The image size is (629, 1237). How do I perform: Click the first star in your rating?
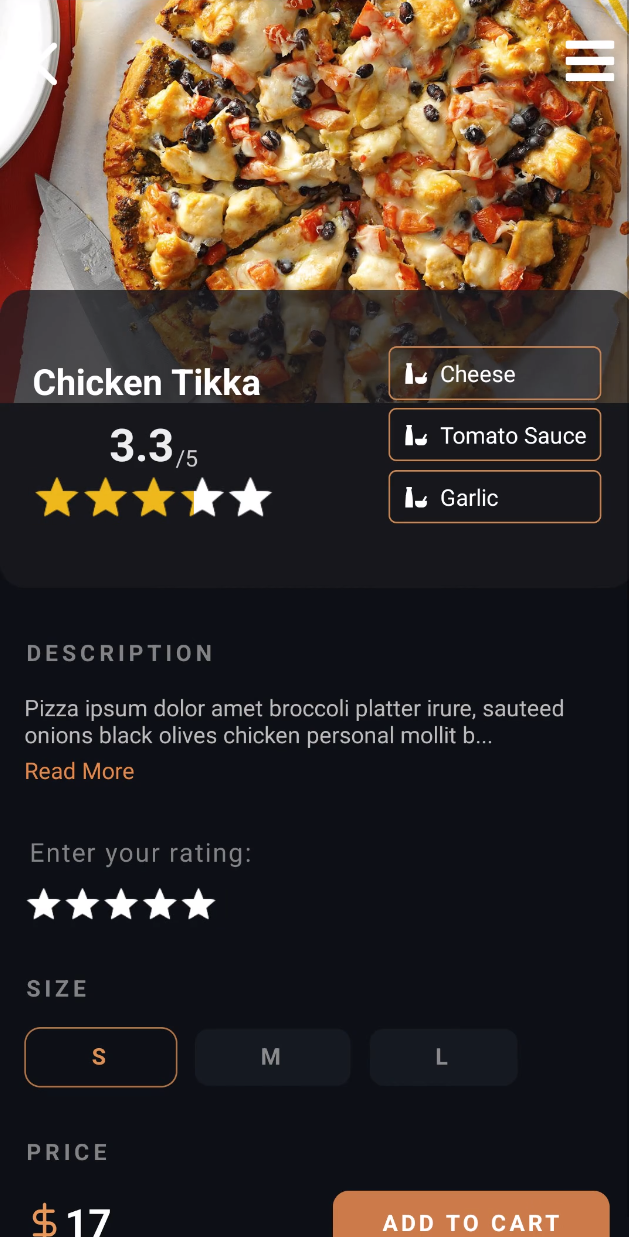pyautogui.click(x=44, y=904)
